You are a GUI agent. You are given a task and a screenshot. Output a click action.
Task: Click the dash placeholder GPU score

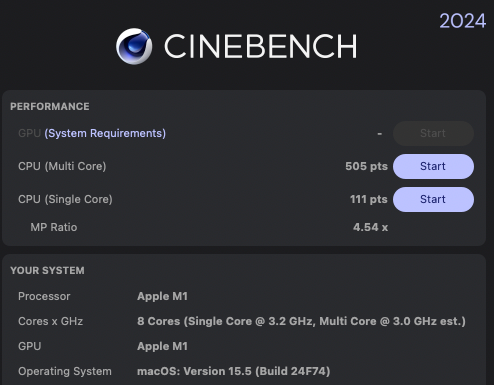tap(380, 134)
